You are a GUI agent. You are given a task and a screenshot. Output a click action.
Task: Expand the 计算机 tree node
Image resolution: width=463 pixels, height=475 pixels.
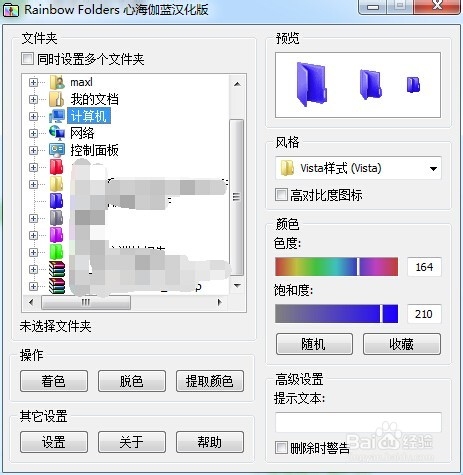click(x=33, y=116)
